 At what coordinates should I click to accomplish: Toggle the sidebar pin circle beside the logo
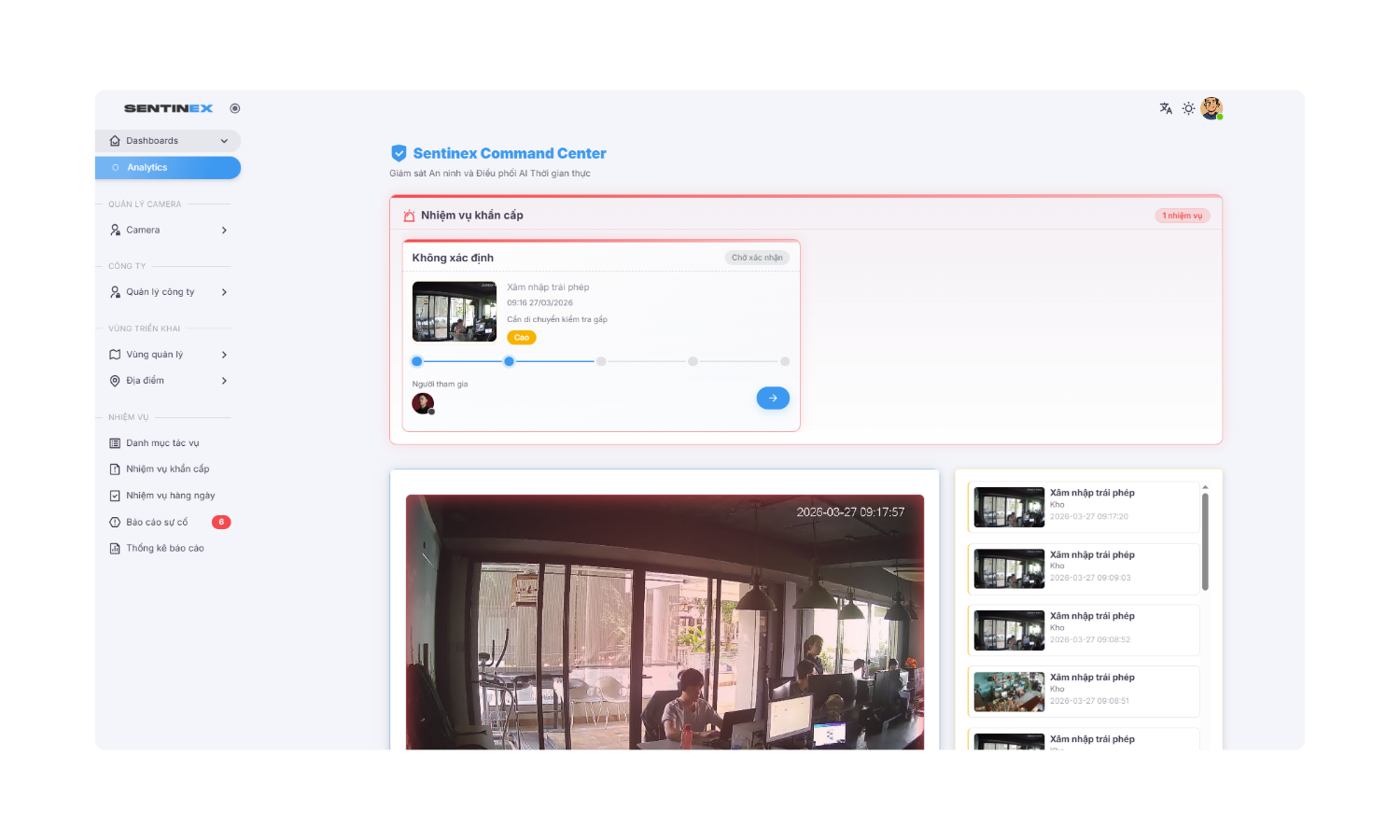click(235, 108)
